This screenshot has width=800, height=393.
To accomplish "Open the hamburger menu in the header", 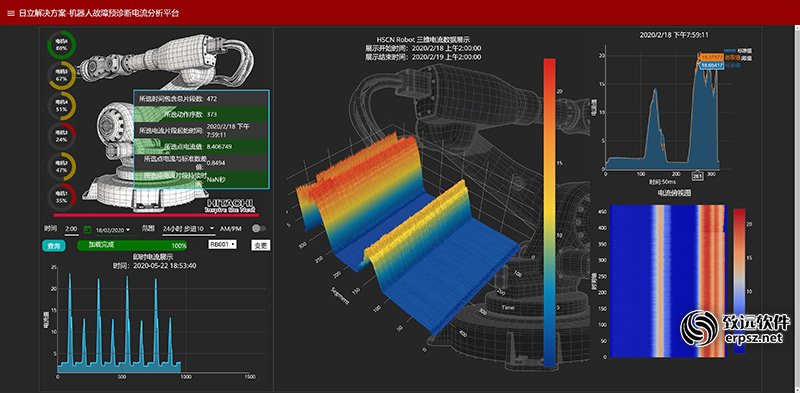I will coord(11,13).
